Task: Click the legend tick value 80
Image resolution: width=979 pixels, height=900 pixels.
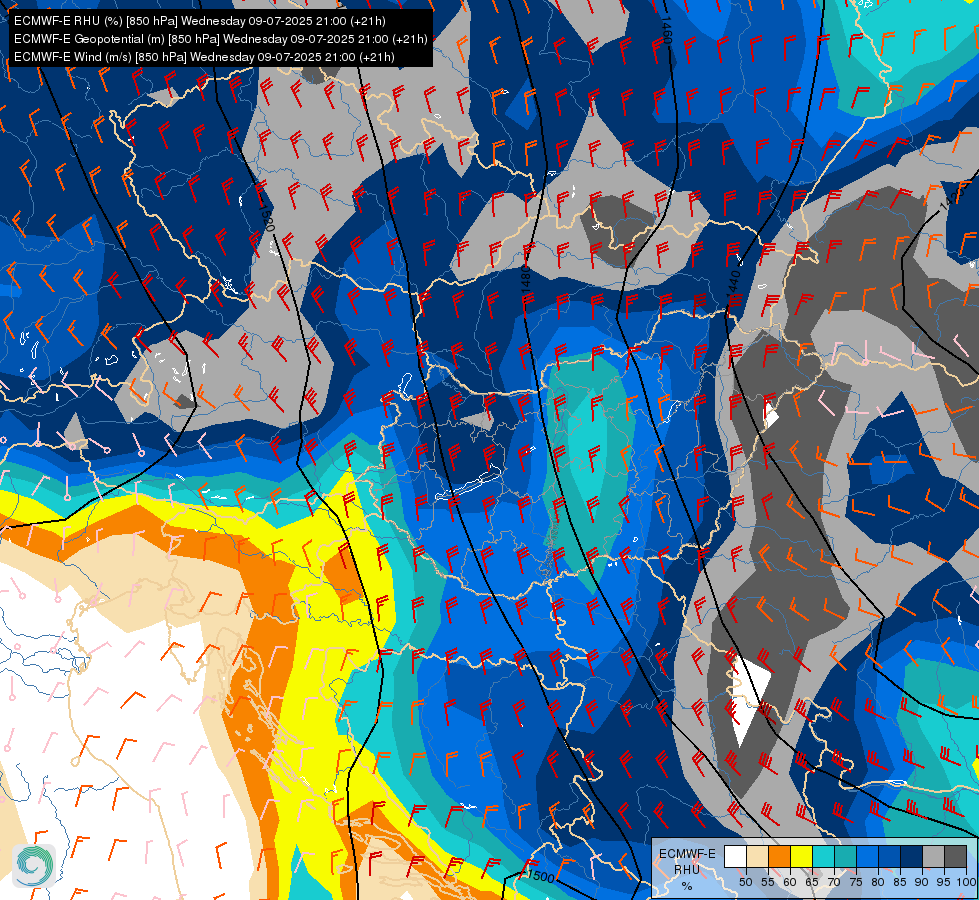Action: 878,882
